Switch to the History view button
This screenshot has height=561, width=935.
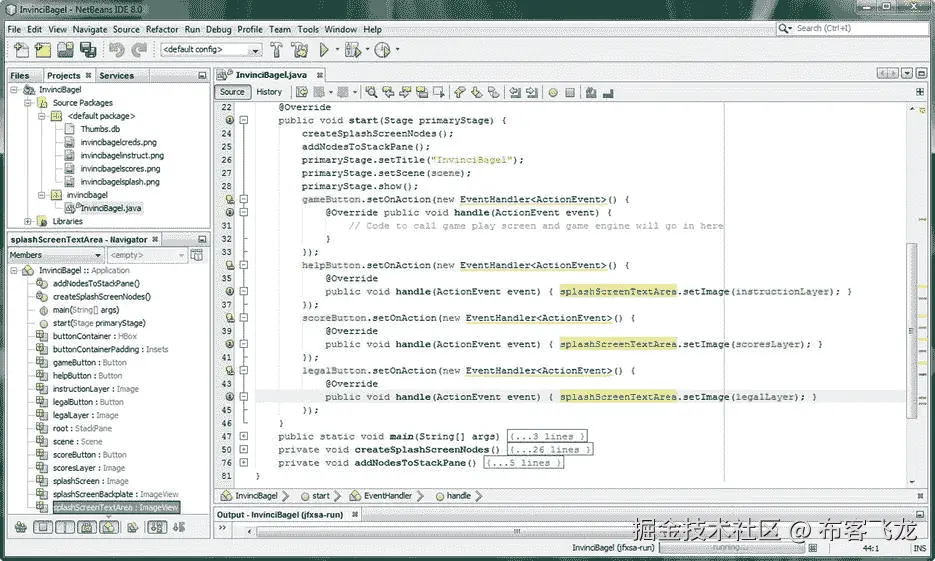(x=269, y=92)
